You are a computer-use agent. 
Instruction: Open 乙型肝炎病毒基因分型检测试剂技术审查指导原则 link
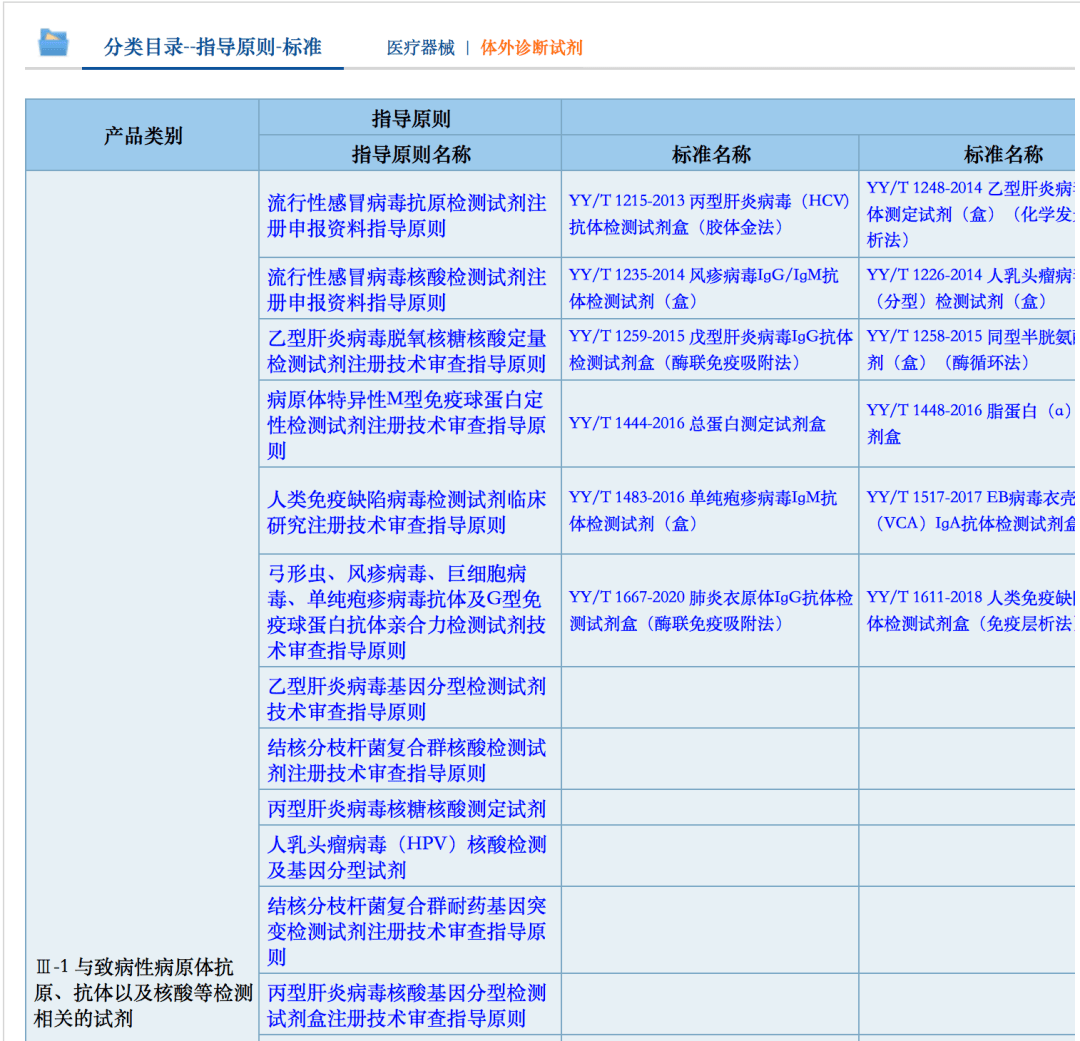coord(407,699)
